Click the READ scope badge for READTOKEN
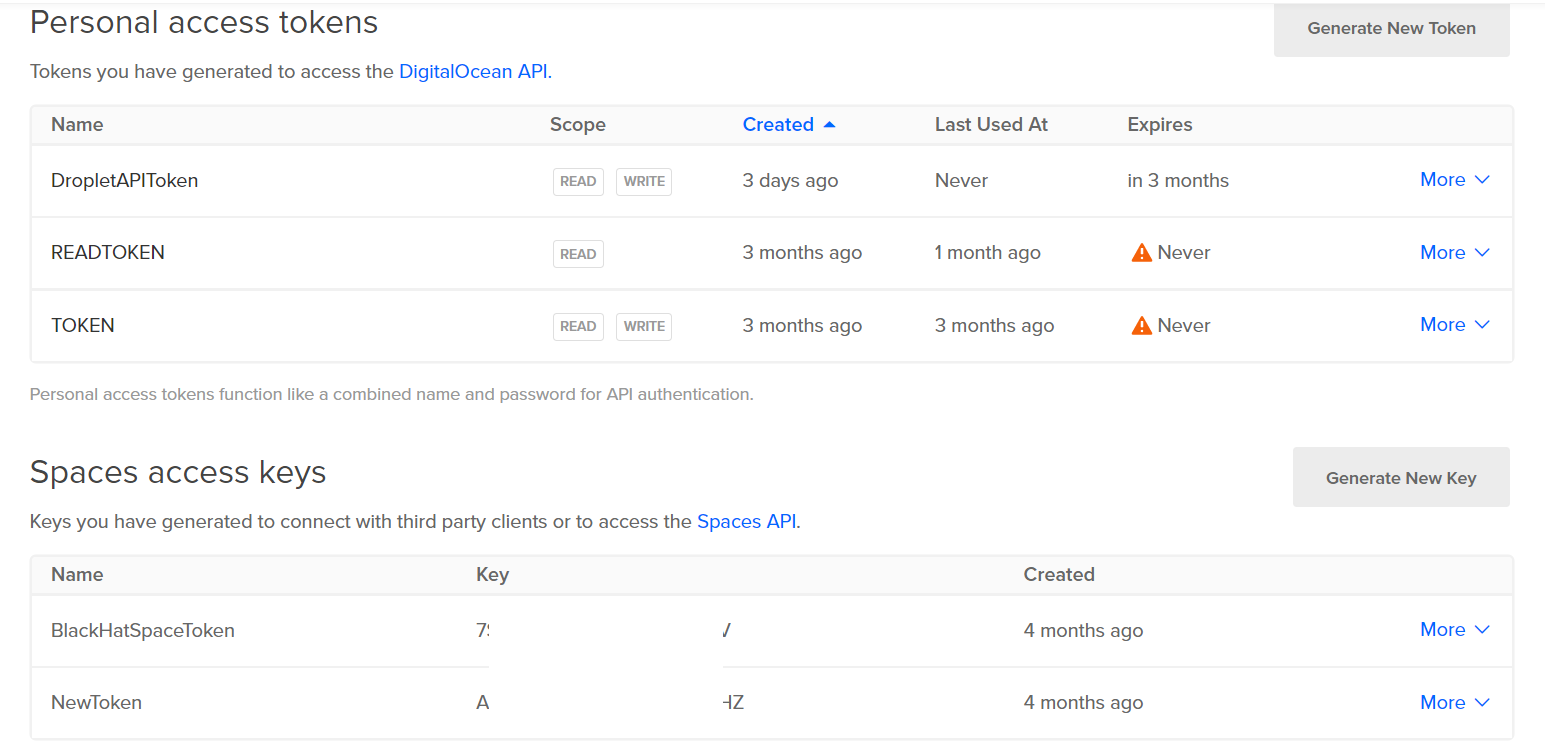1545x755 pixels. [578, 254]
